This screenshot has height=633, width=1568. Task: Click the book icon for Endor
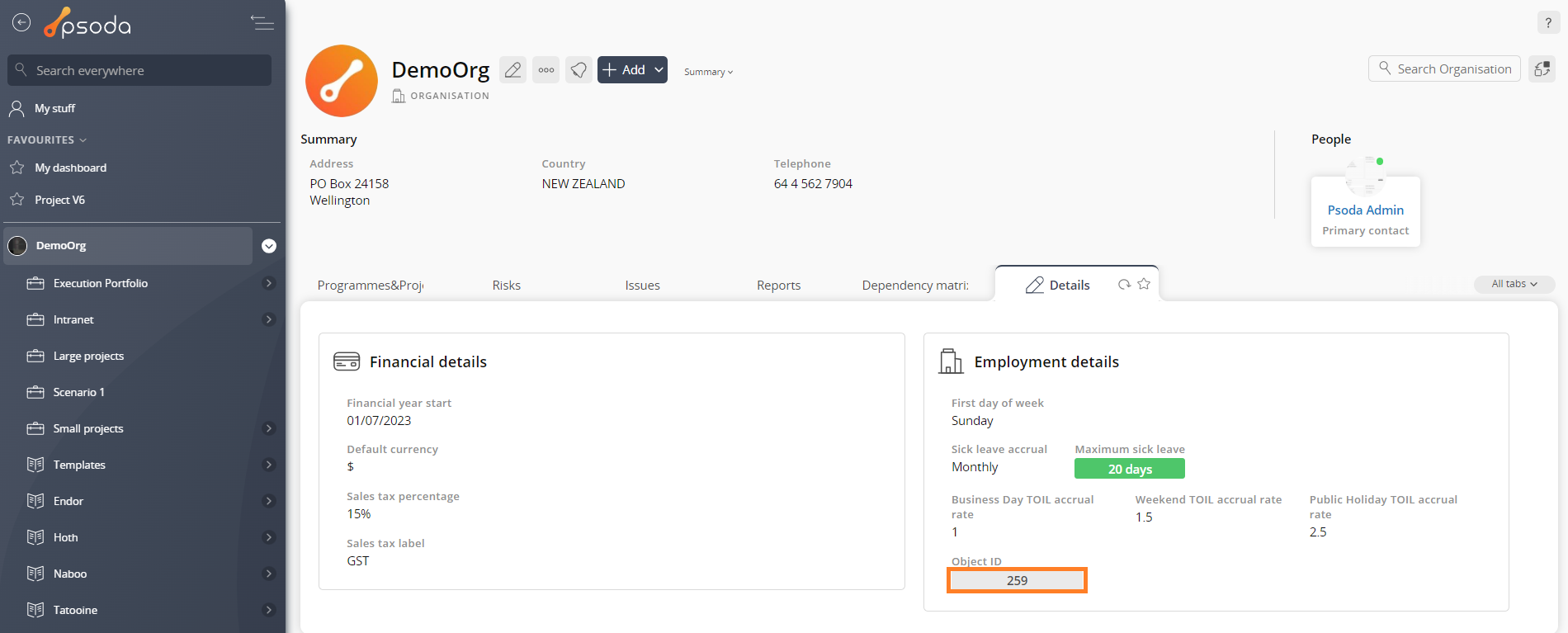pos(35,501)
